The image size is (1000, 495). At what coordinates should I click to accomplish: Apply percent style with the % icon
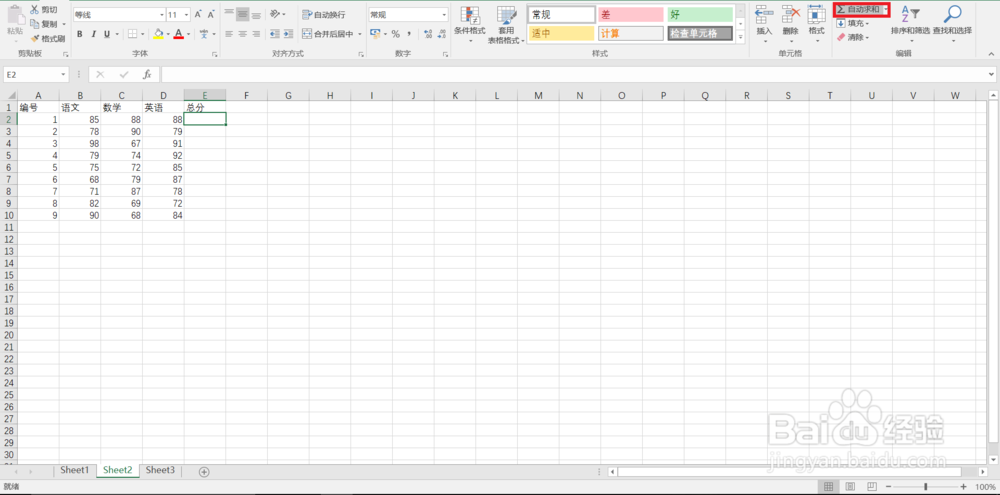[395, 34]
